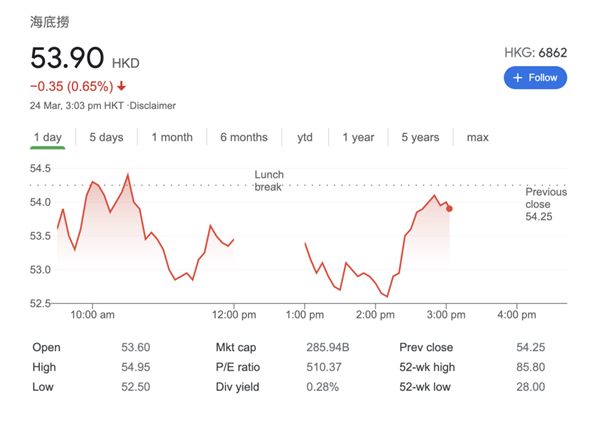Click the Previous close 54.25 label
The width and height of the screenshot is (600, 426).
(545, 204)
